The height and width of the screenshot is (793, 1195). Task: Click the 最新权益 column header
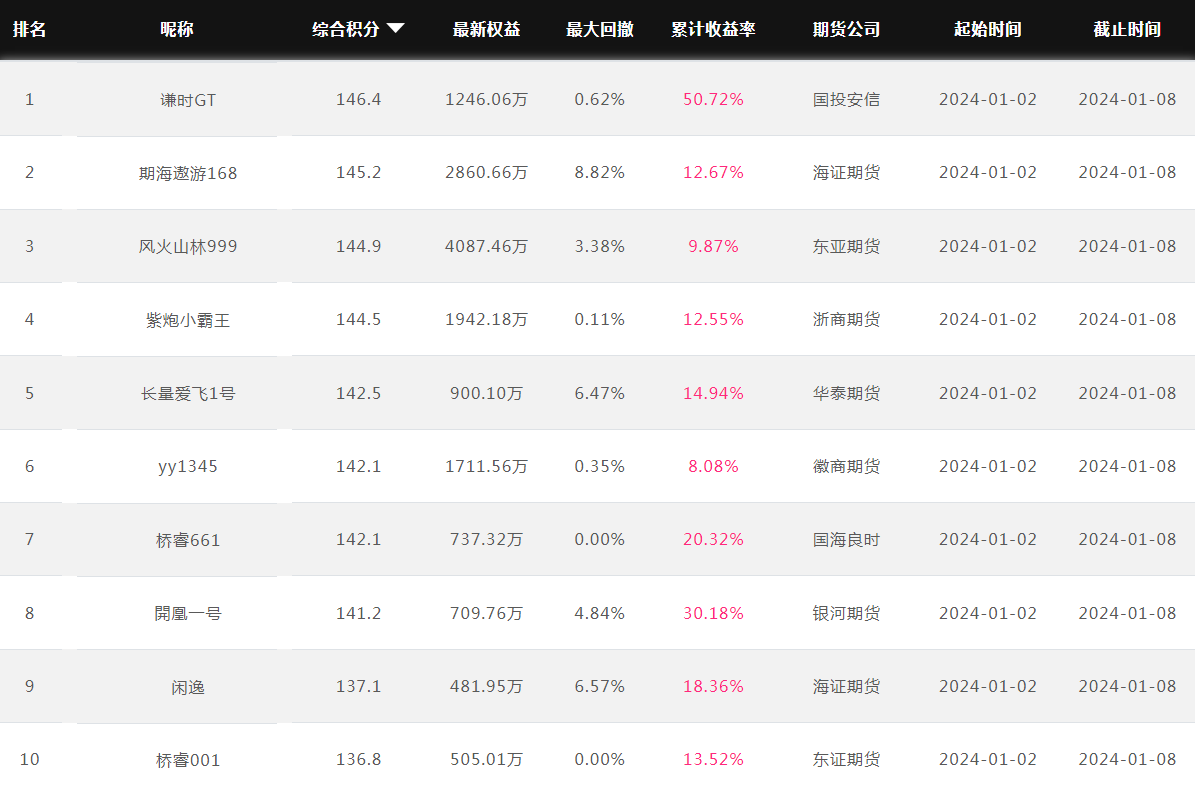[486, 29]
